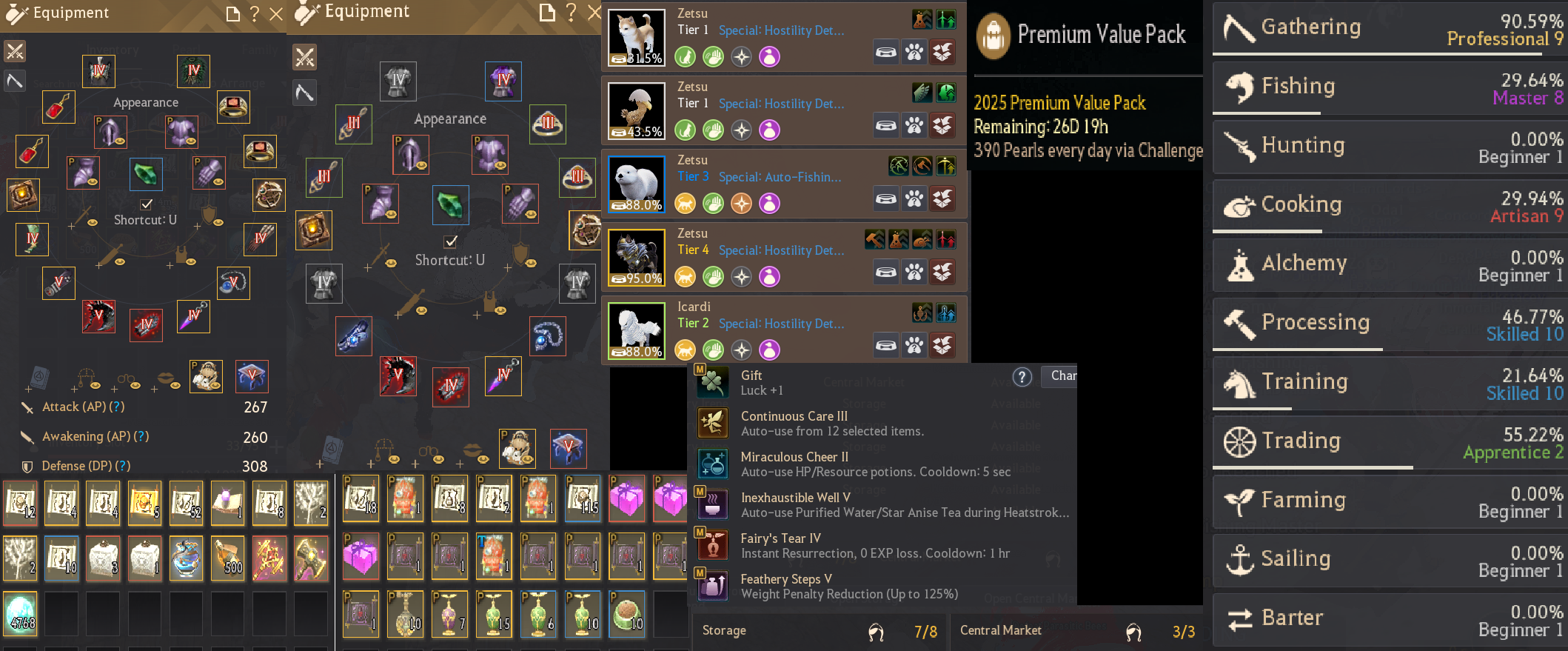Toggle the checkbox above Shortcut: U in left panel
This screenshot has width=1568, height=651.
pos(147,204)
